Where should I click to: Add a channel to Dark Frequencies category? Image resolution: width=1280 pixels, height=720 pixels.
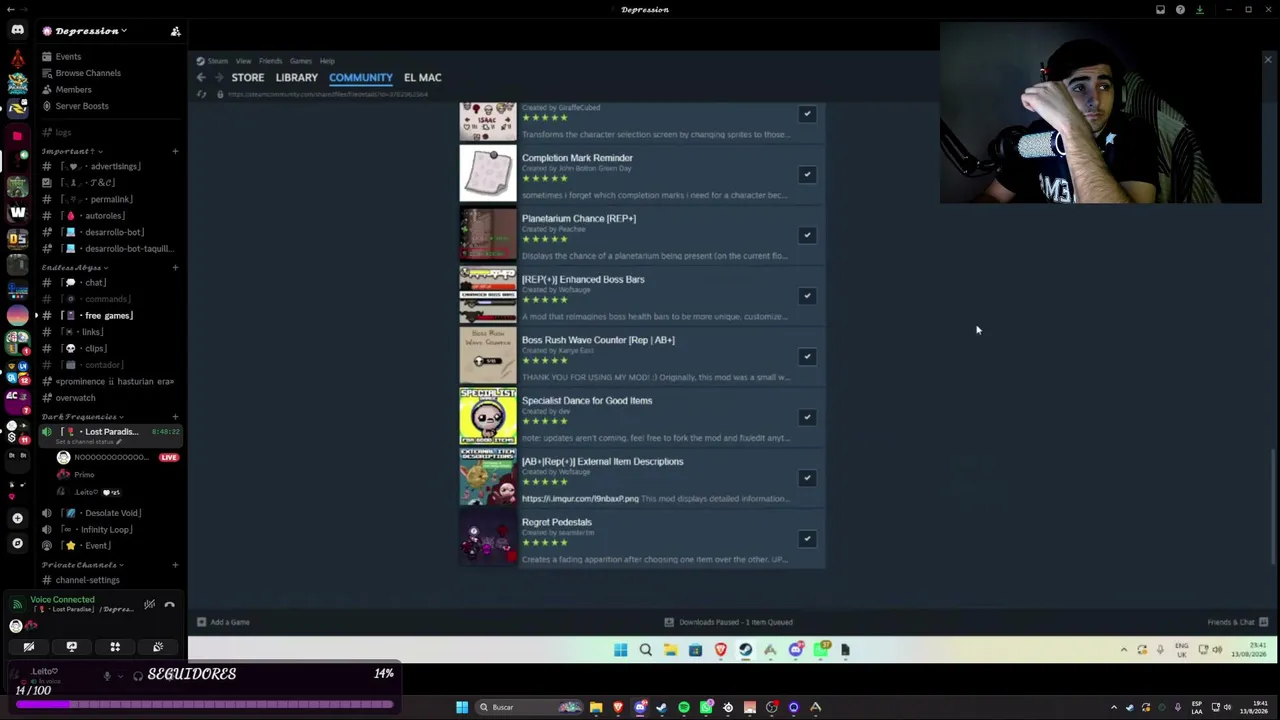pos(175,416)
